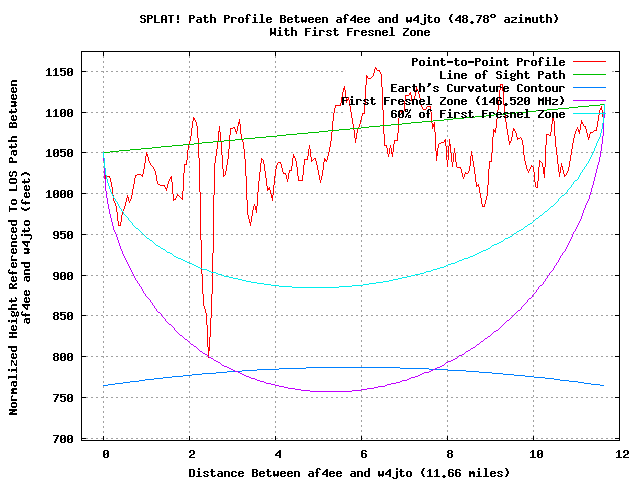Click the y-axis tick label 1100
The width and height of the screenshot is (640, 480).
pyautogui.click(x=59, y=113)
